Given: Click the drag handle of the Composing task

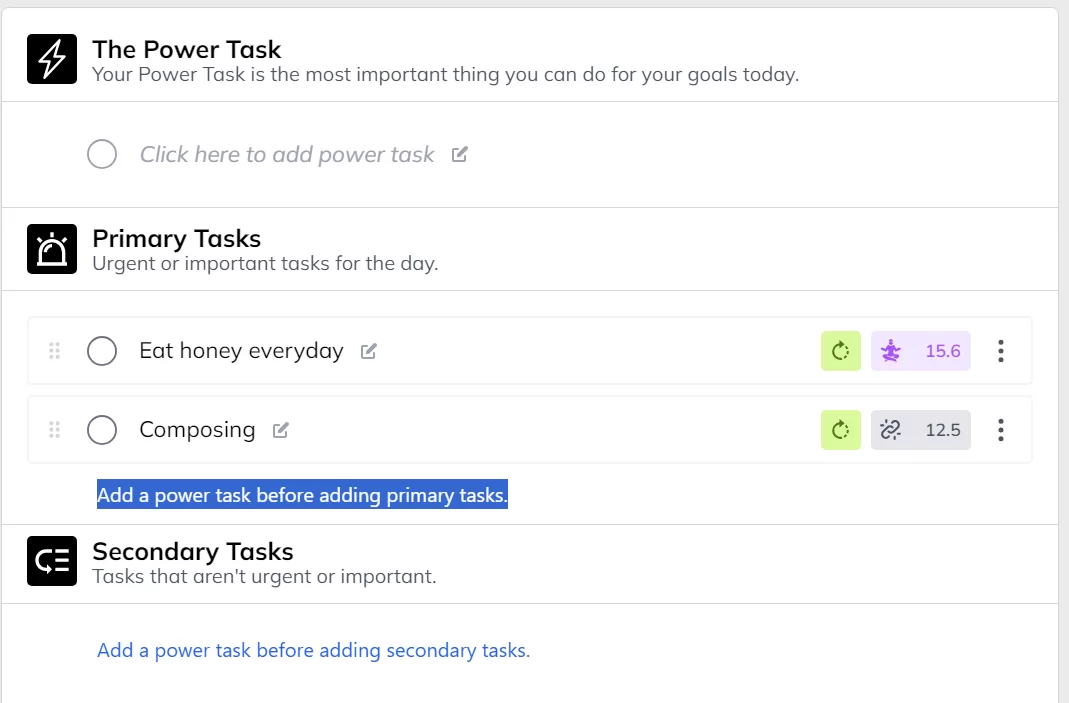Looking at the screenshot, I should tap(55, 430).
